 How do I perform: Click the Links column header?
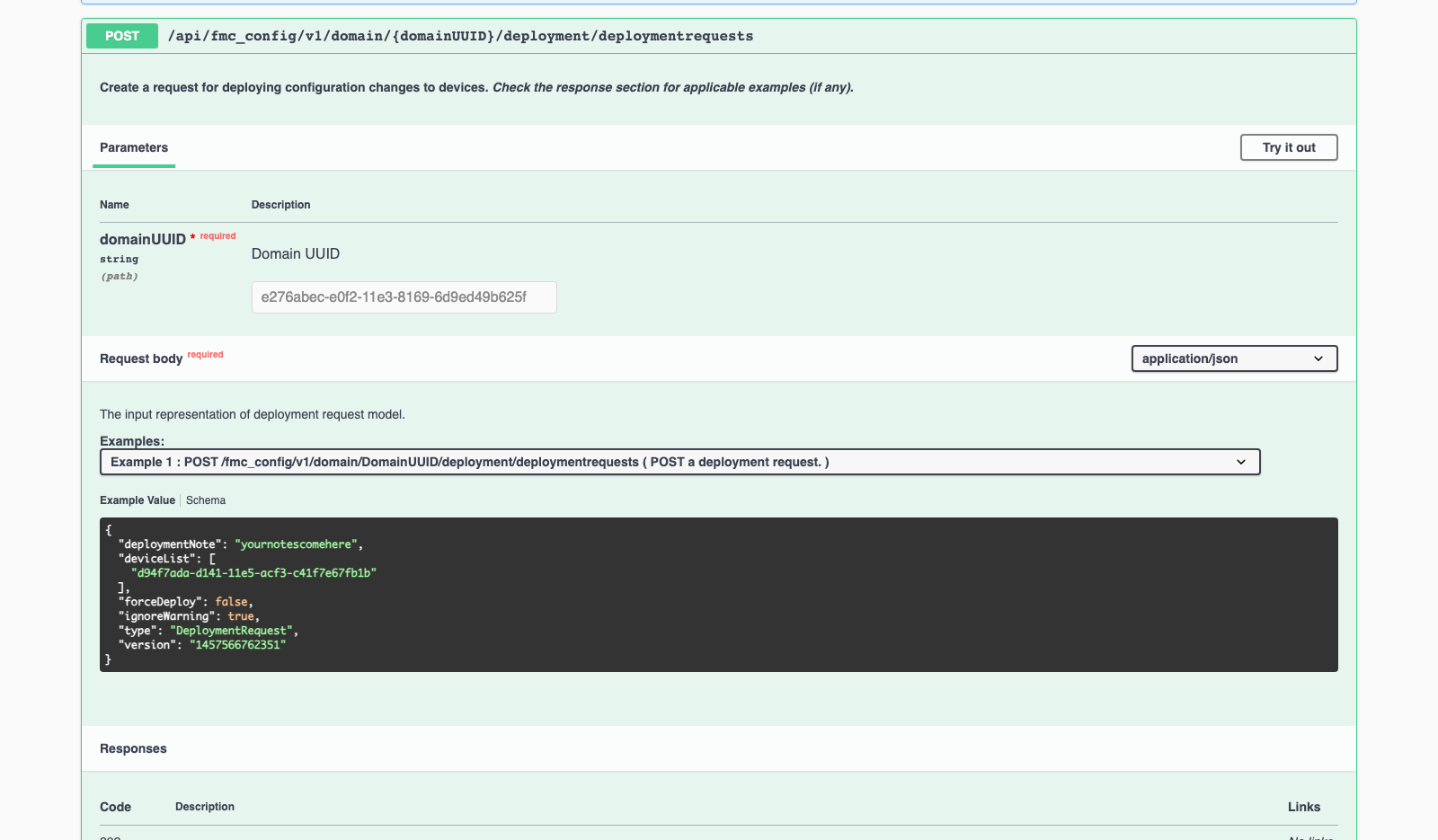click(1304, 807)
